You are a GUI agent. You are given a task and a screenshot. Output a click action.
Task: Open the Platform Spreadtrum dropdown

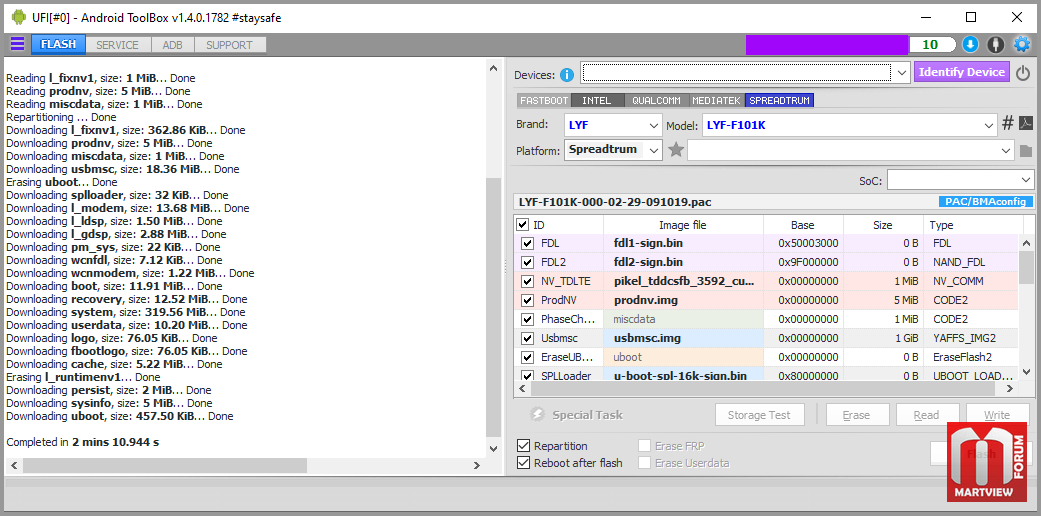(x=655, y=150)
